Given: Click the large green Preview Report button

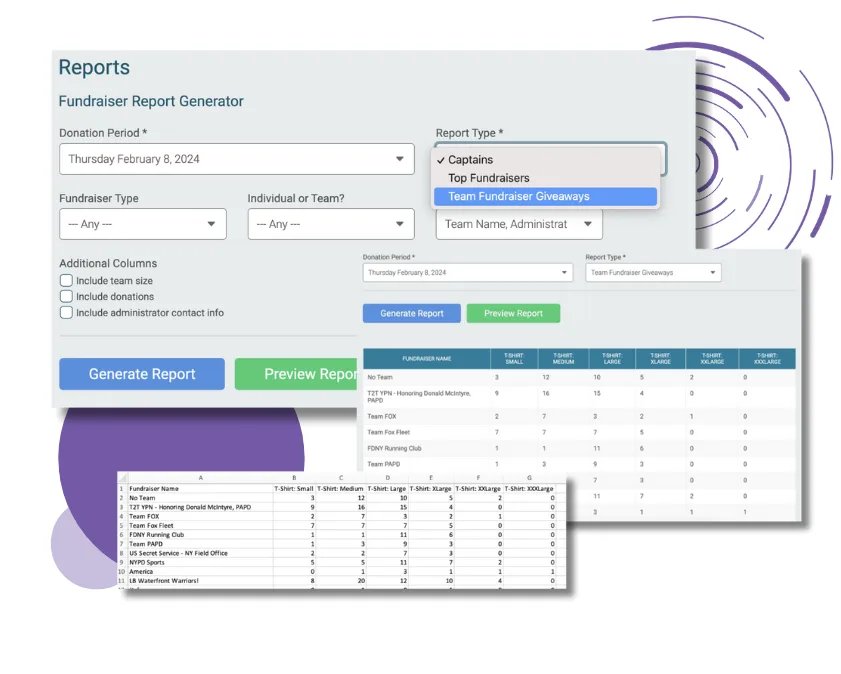Looking at the screenshot, I should (x=296, y=374).
